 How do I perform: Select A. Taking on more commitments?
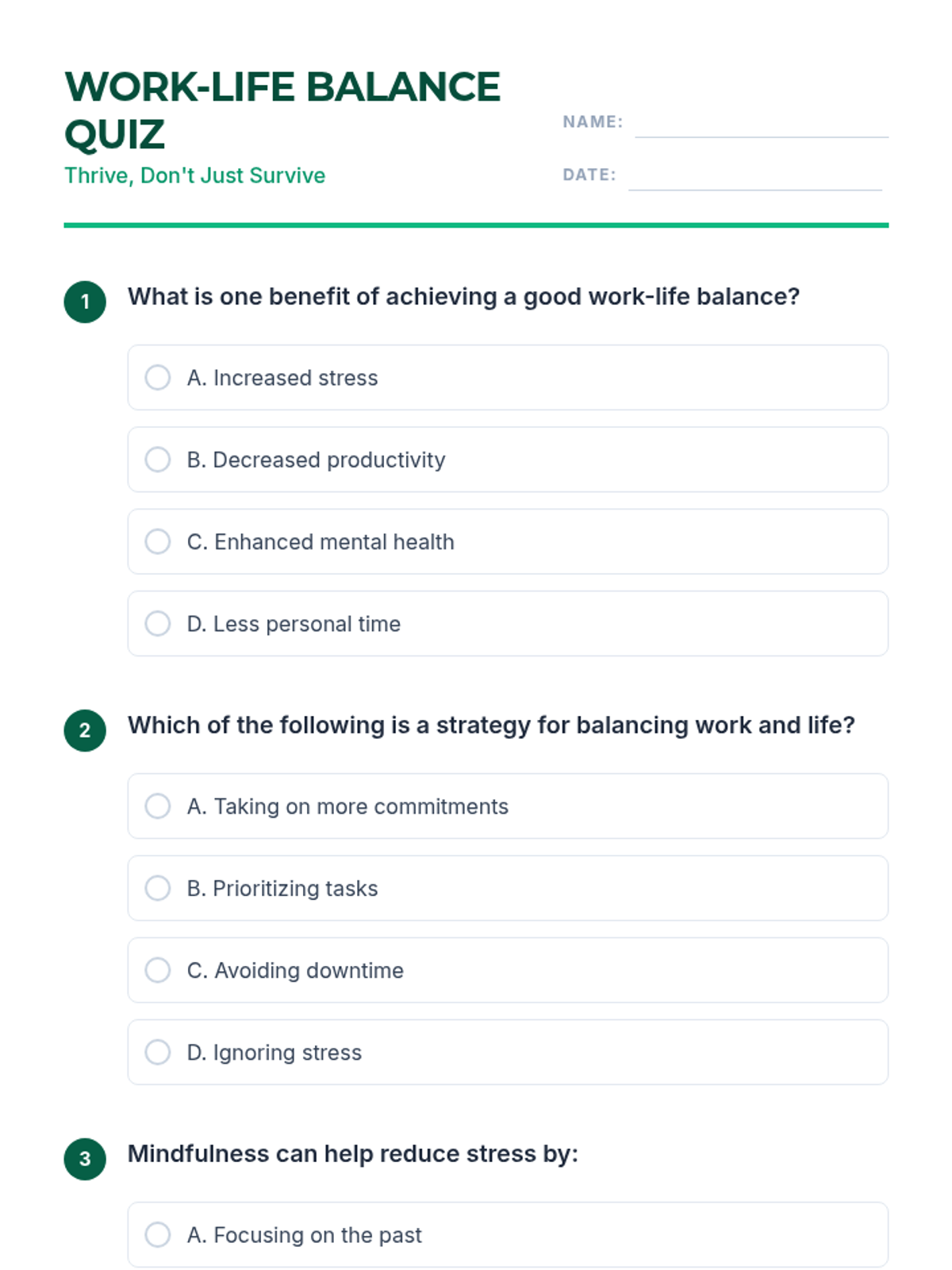(158, 806)
